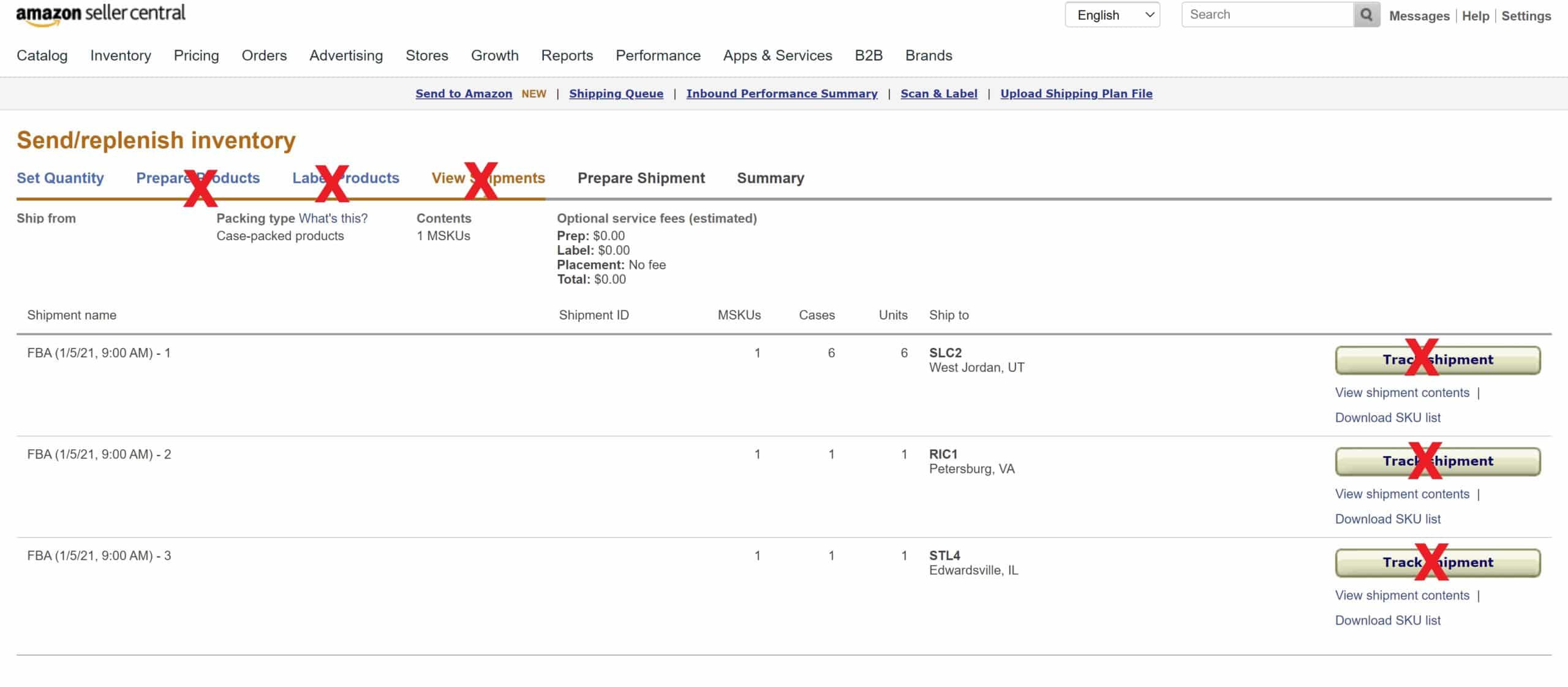Click the Shipment name column header

pos(72,315)
